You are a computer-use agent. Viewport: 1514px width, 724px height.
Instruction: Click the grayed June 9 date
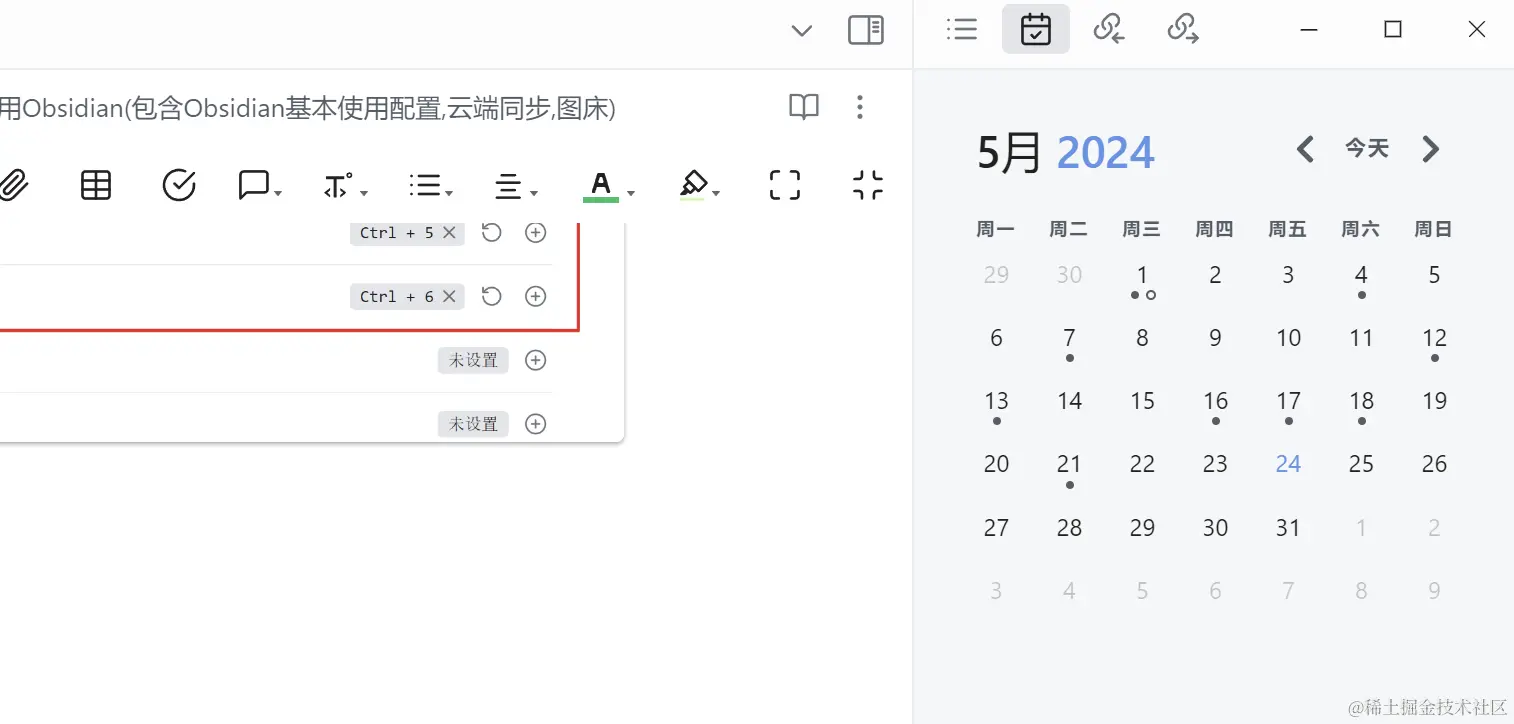(1434, 591)
